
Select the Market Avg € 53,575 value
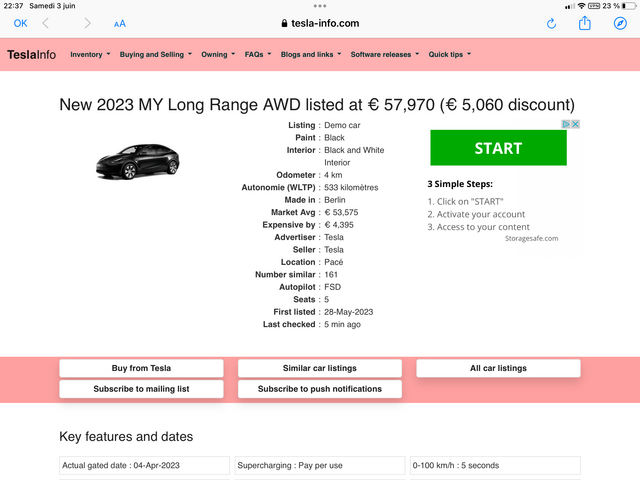pyautogui.click(x=341, y=212)
